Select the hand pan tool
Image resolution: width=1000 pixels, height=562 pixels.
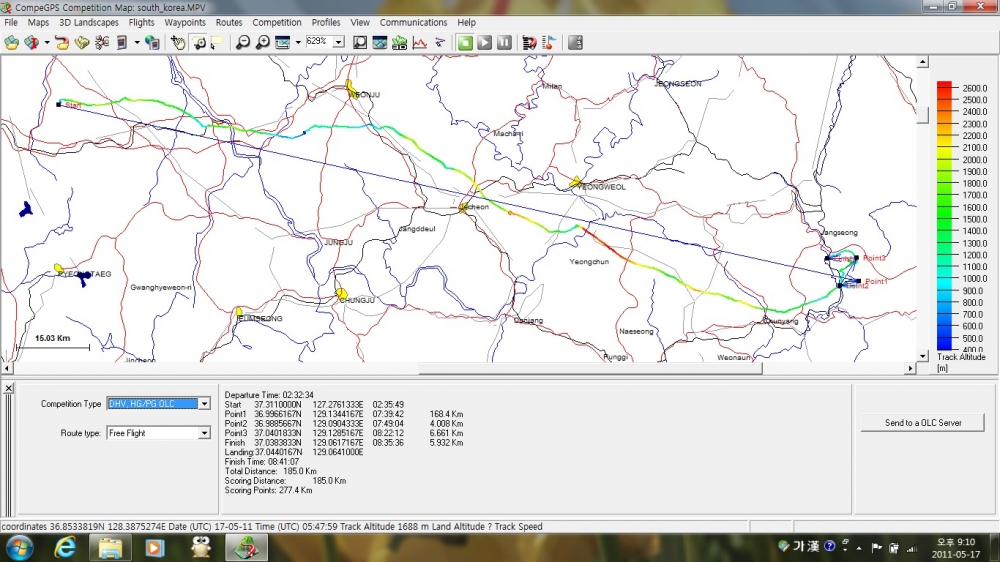click(178, 43)
